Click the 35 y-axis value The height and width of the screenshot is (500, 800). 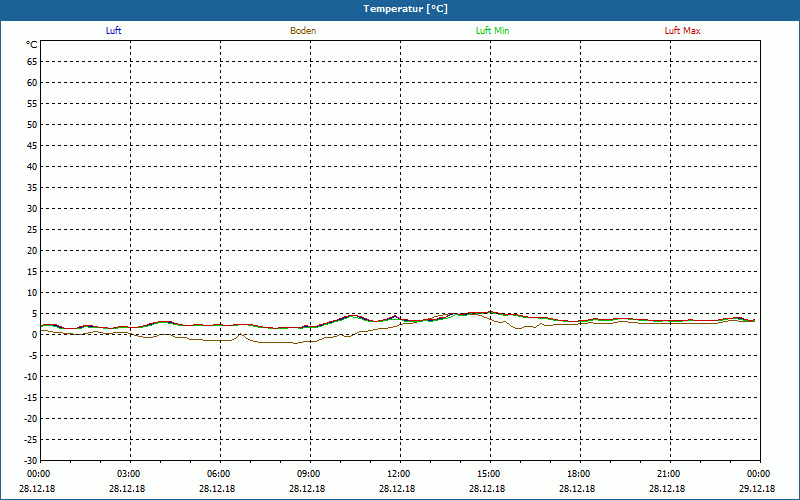tap(32, 188)
